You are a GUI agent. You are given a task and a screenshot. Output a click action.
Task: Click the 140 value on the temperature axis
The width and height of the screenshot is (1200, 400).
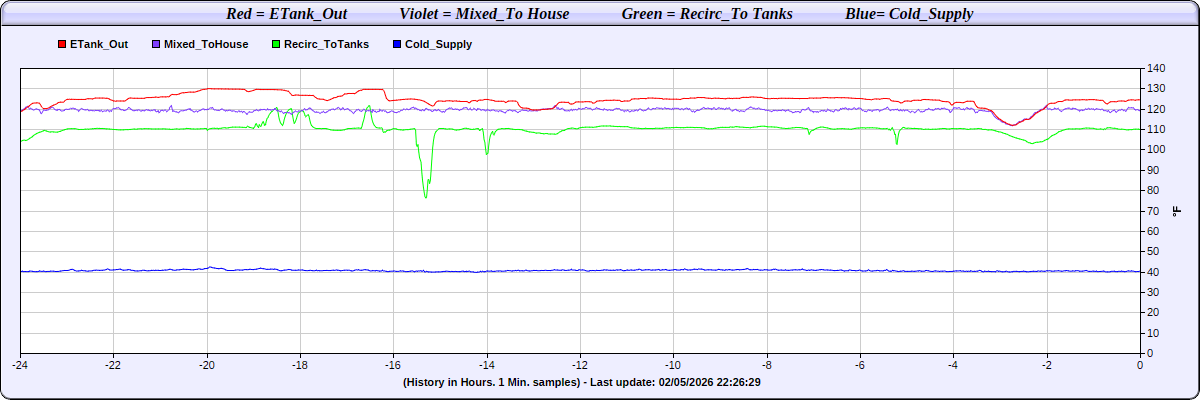1157,69
